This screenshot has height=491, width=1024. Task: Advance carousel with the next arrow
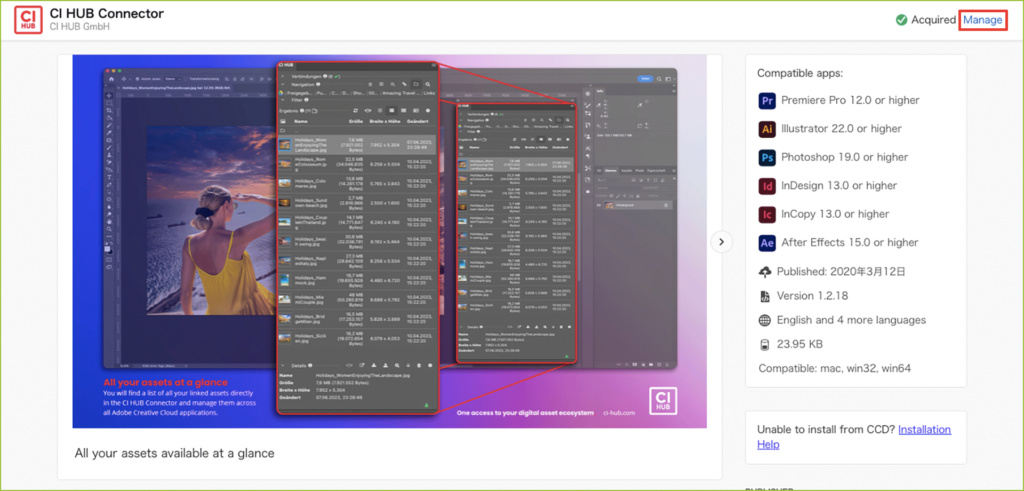click(x=722, y=242)
